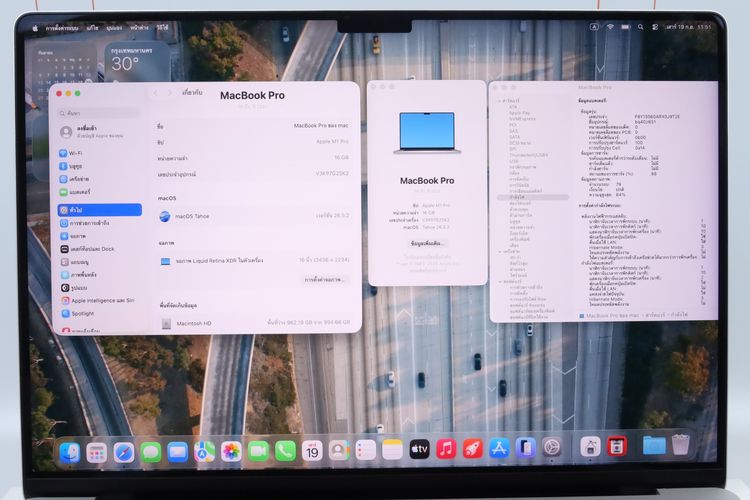Select the green Battery item in the Settings sidebar
750x500 pixels.
click(99, 192)
